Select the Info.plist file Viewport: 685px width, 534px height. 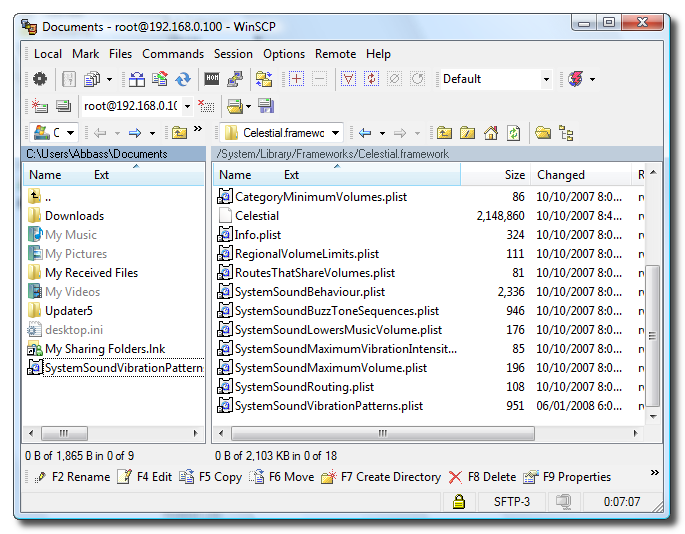click(257, 235)
